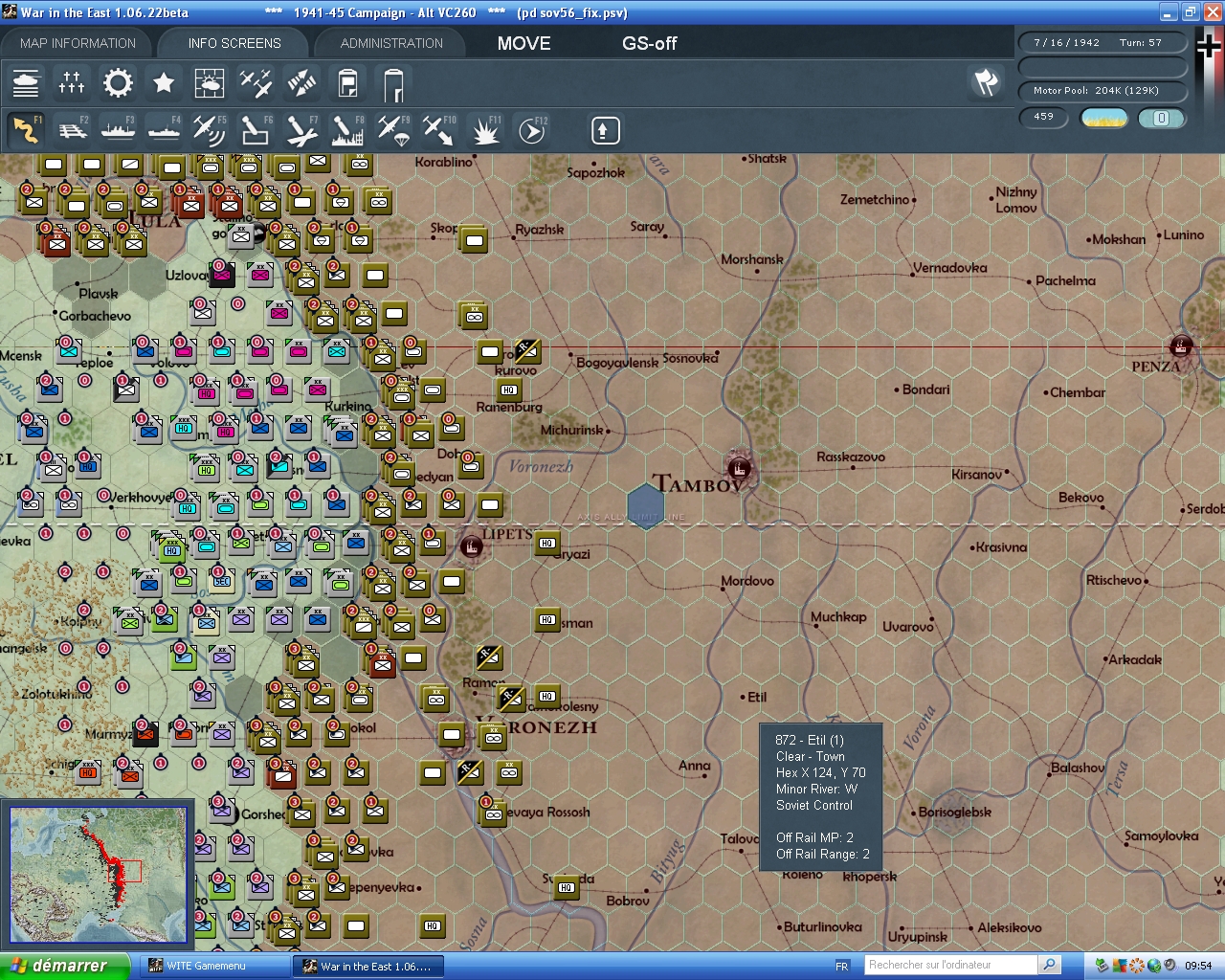Open the INFO SCREENS menu
Viewport: 1225px width, 980px height.
click(x=233, y=43)
